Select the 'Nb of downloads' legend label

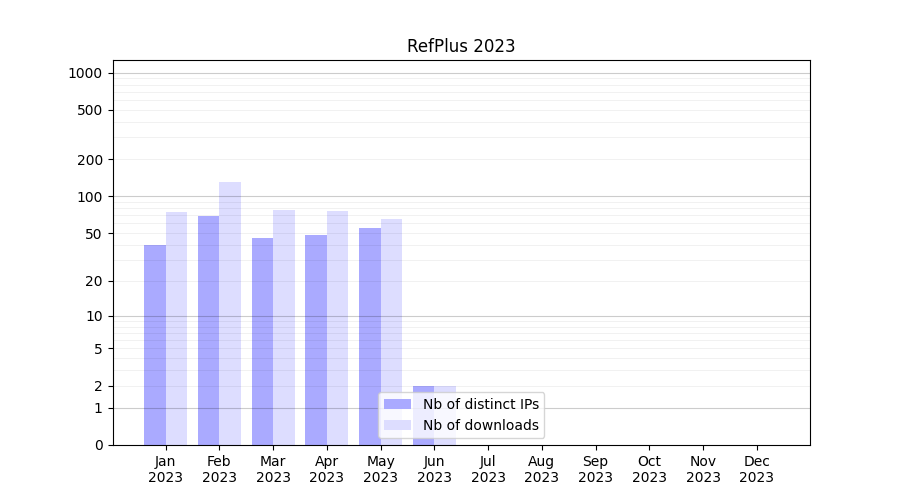pos(480,425)
